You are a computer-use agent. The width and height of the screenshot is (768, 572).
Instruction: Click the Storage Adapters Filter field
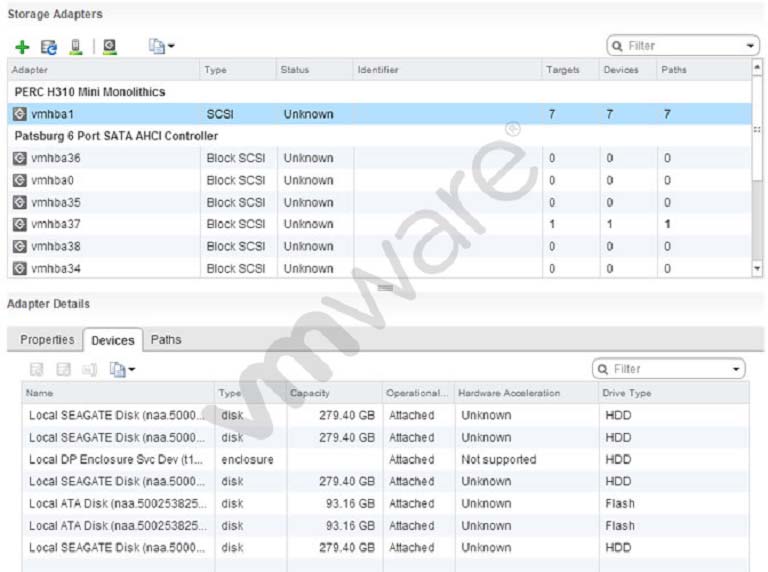click(683, 46)
